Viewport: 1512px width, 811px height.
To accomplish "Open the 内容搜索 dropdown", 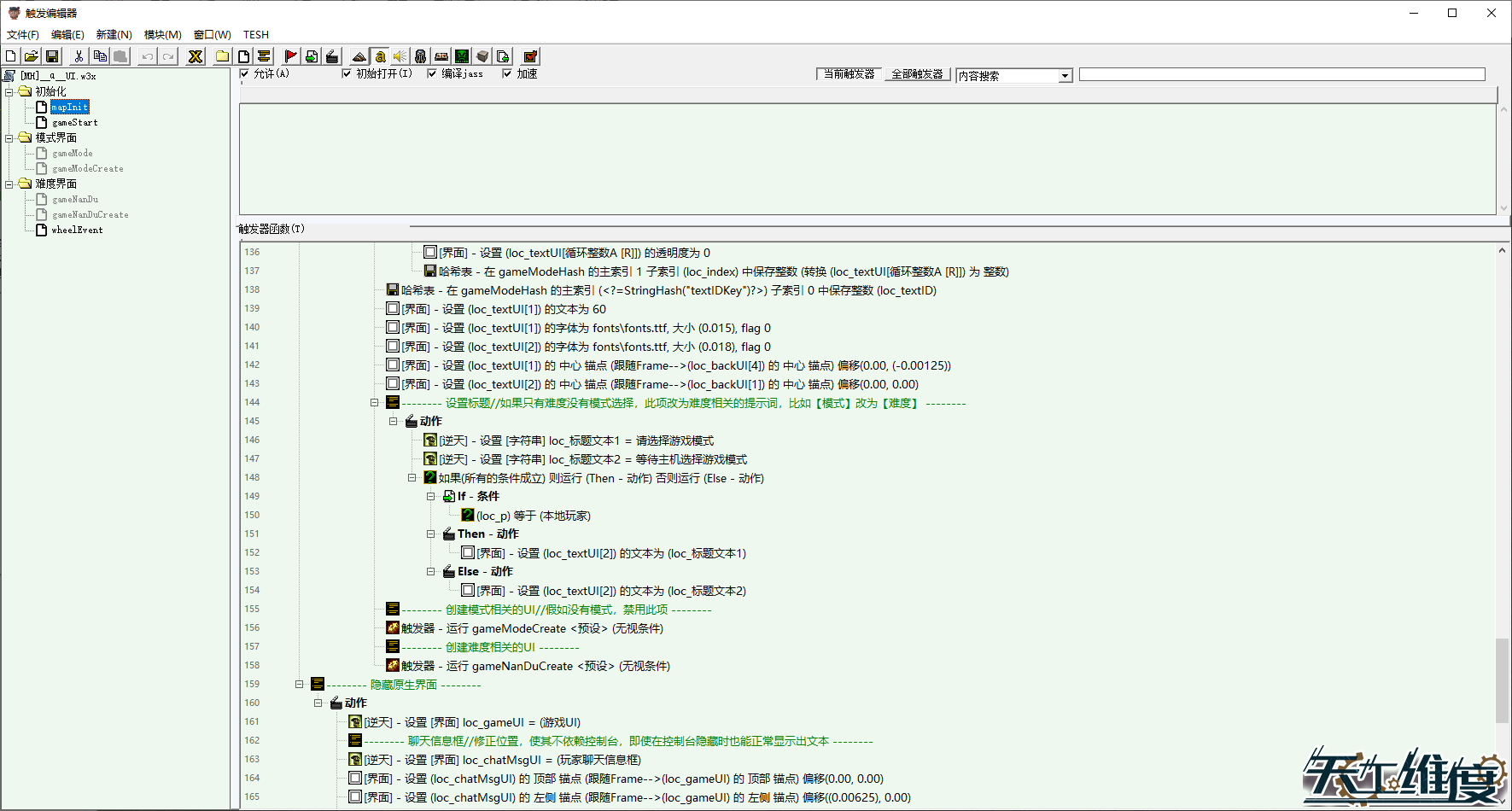I will (x=1065, y=76).
